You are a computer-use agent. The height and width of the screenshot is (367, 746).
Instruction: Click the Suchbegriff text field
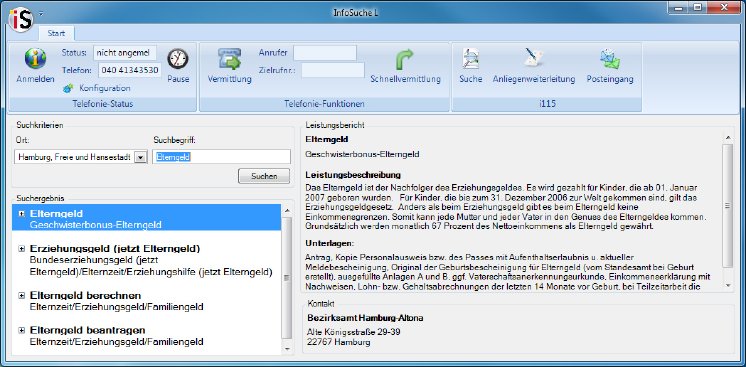click(x=222, y=157)
